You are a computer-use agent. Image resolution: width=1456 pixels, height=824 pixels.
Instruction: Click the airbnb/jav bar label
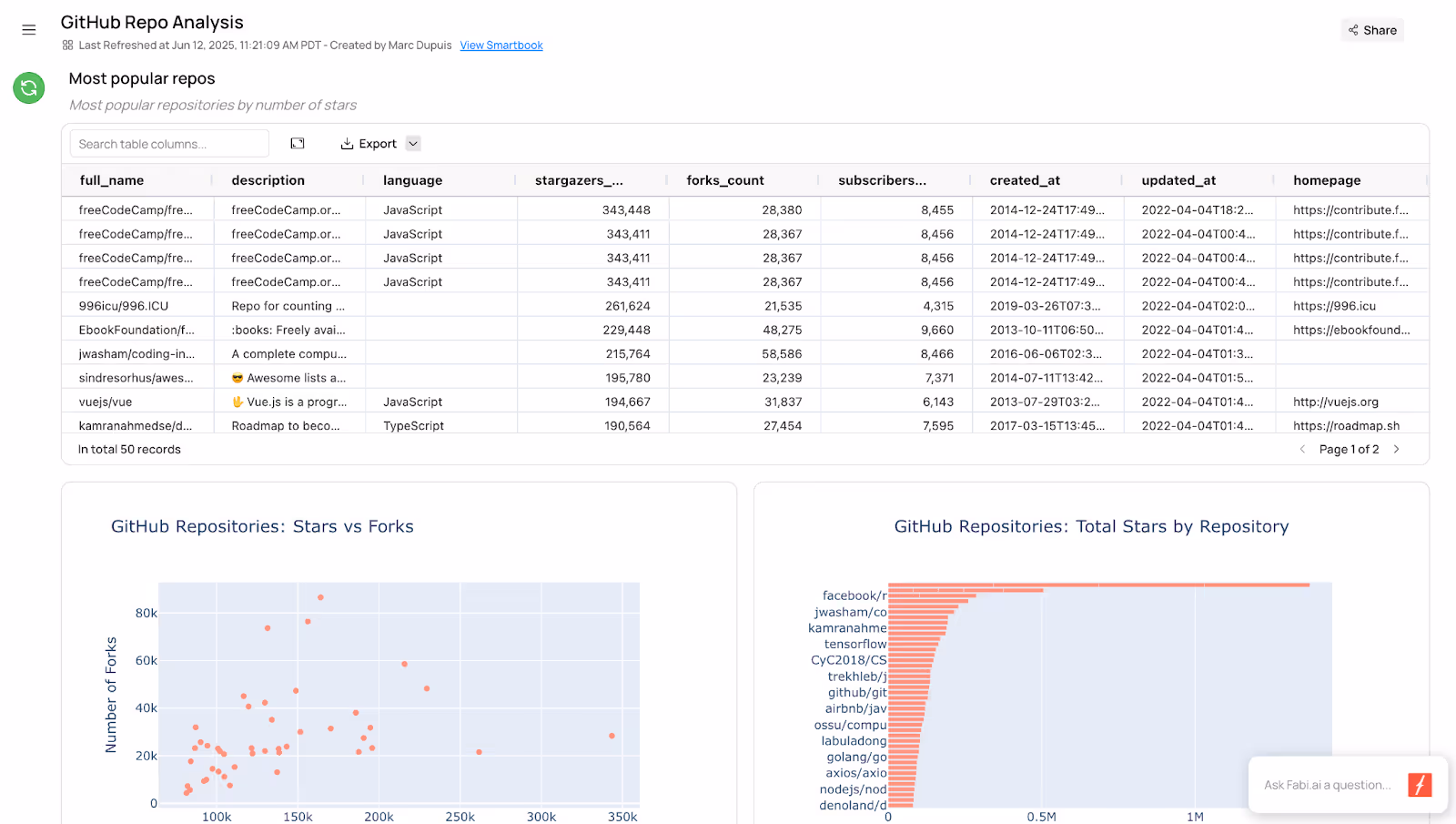(855, 708)
